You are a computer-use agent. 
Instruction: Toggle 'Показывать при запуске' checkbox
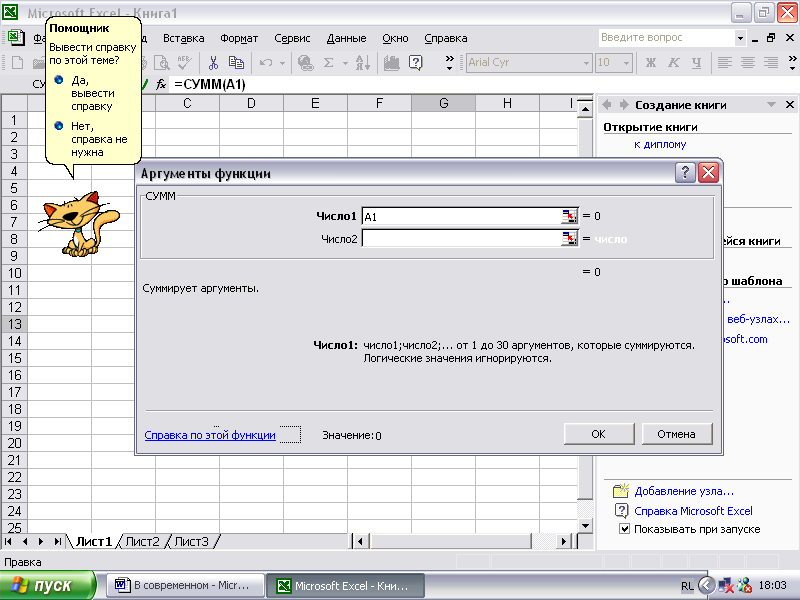coord(624,529)
